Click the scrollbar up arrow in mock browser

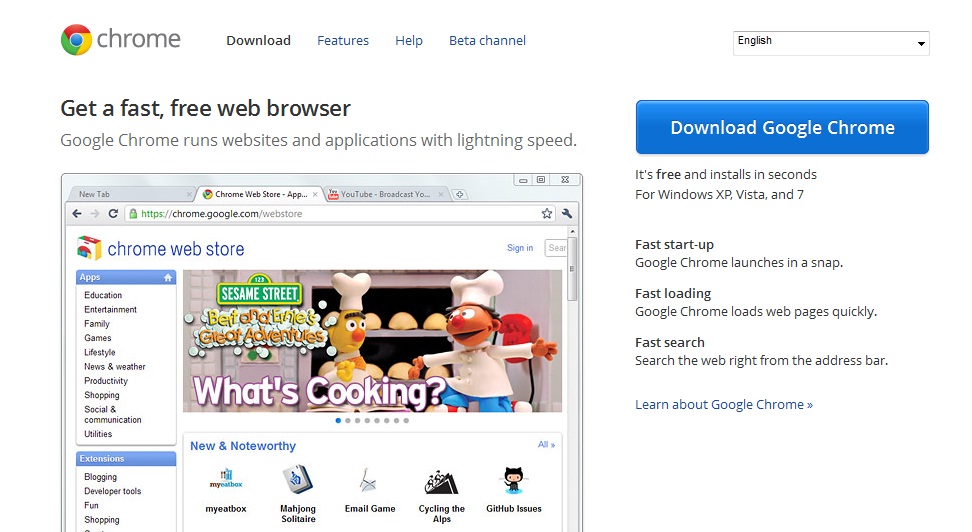573,231
